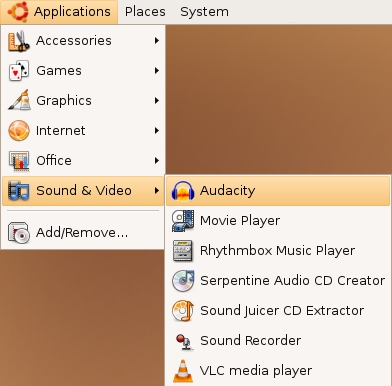
Task: Click the Movie Player film reel icon
Action: coord(183,221)
